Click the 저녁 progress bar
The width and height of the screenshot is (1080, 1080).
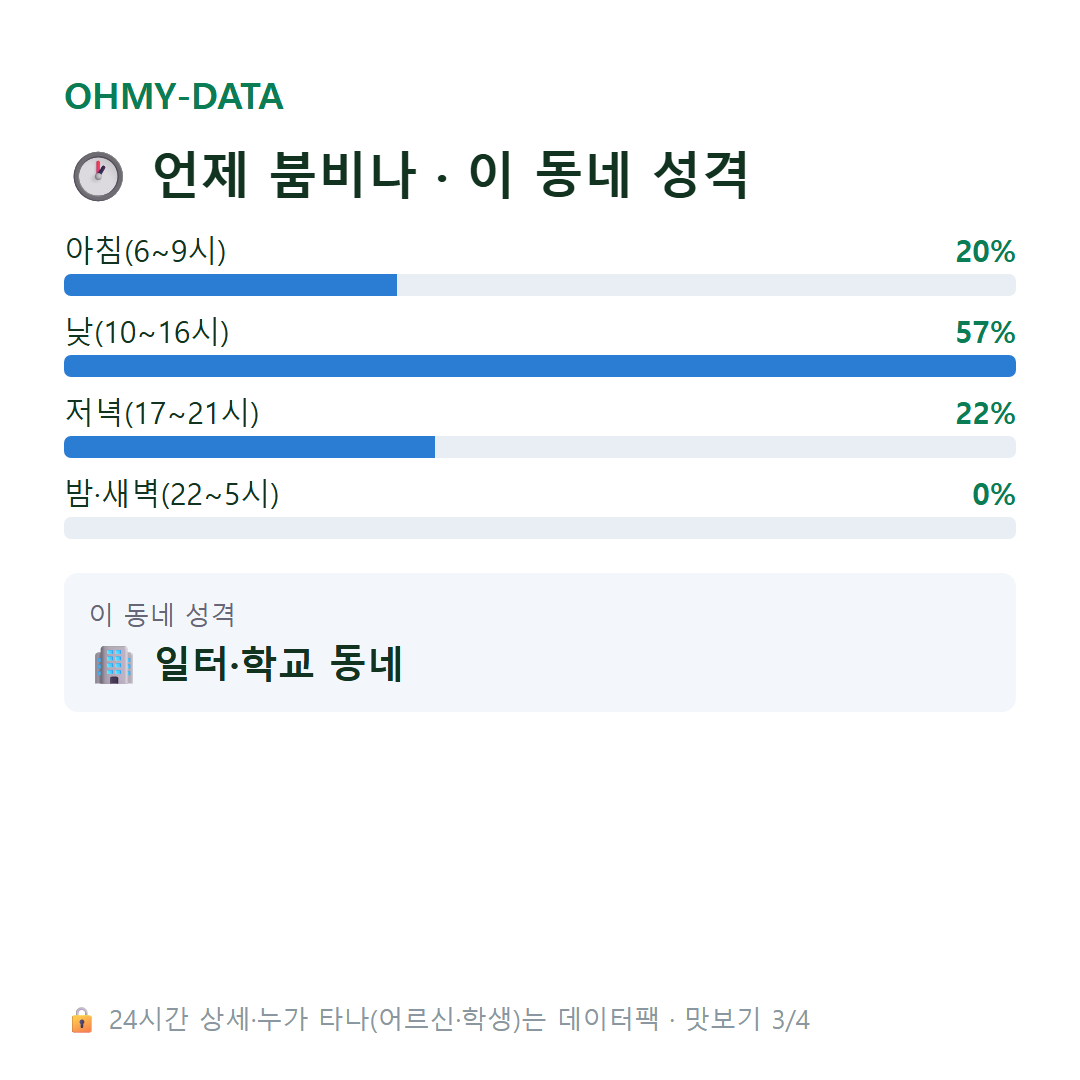pos(540,447)
